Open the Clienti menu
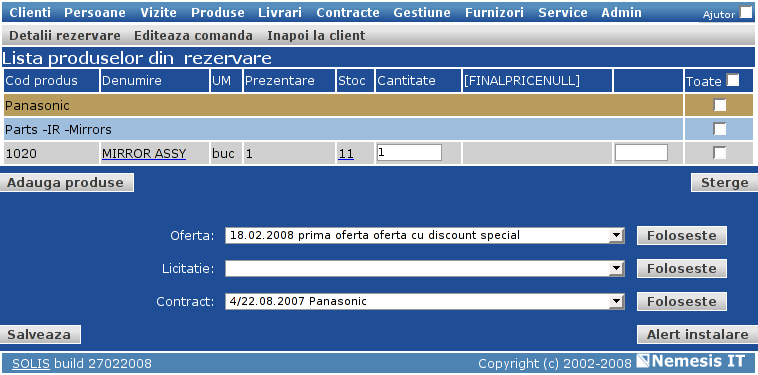Screen dimensions: 758x375 (x=30, y=13)
